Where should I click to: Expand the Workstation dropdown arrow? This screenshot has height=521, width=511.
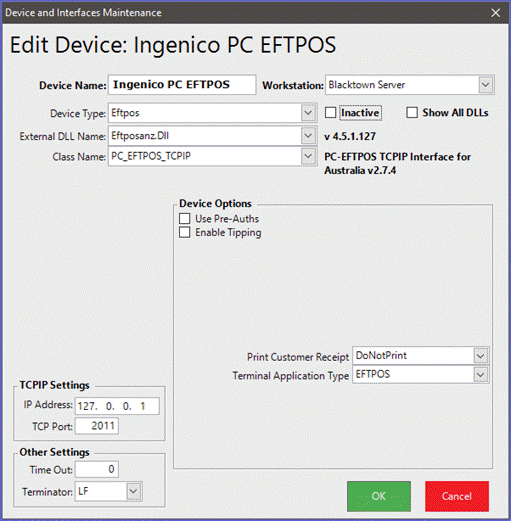[486, 85]
